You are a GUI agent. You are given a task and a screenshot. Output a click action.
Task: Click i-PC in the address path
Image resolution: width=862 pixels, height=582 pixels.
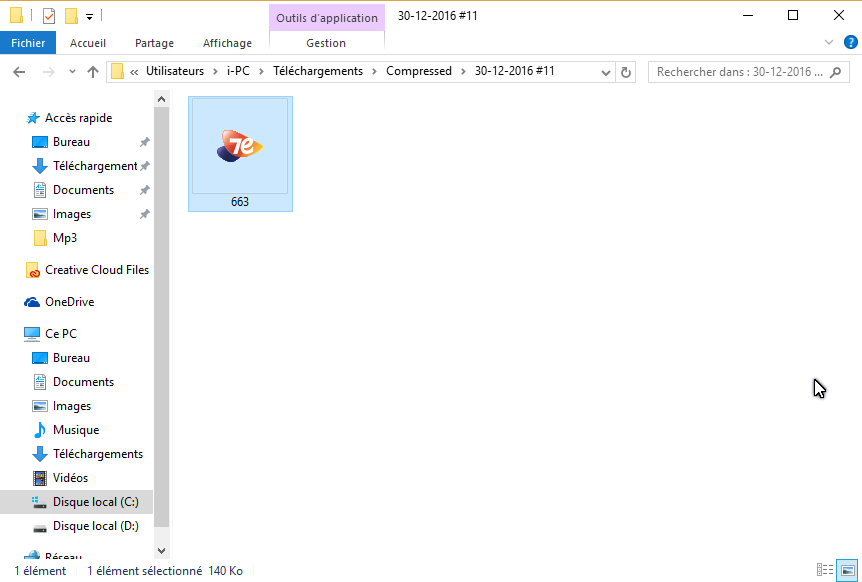click(238, 71)
